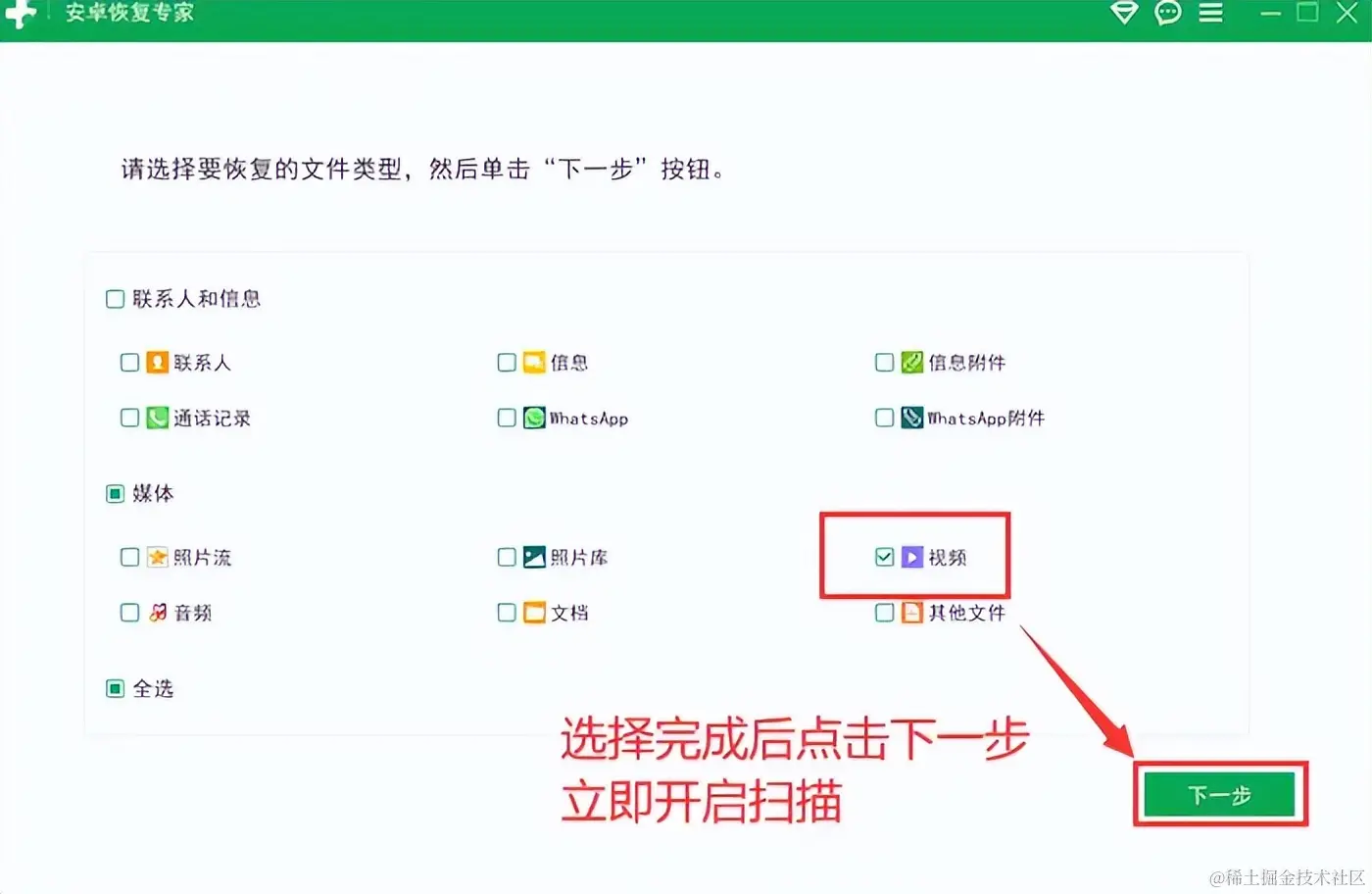1372x894 pixels.
Task: Click the 其他文件 label text
Action: (x=967, y=613)
